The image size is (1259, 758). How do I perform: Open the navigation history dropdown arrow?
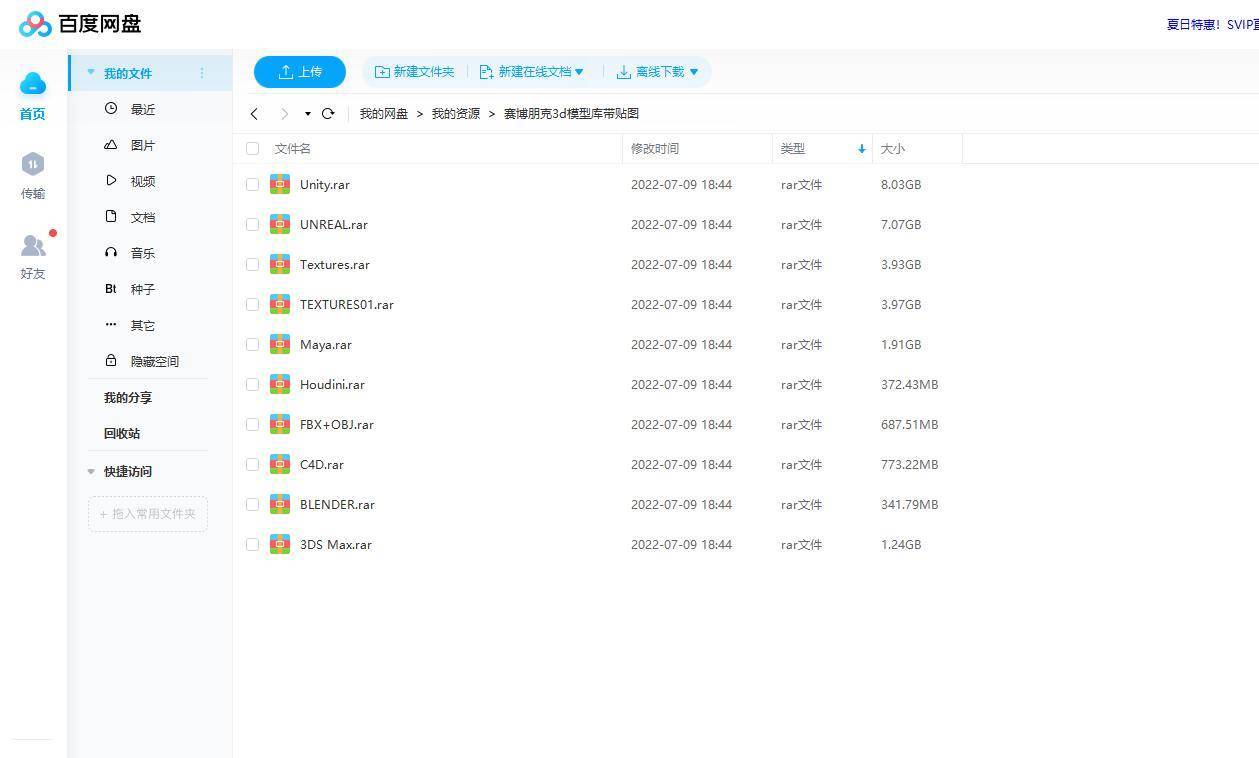[x=308, y=114]
